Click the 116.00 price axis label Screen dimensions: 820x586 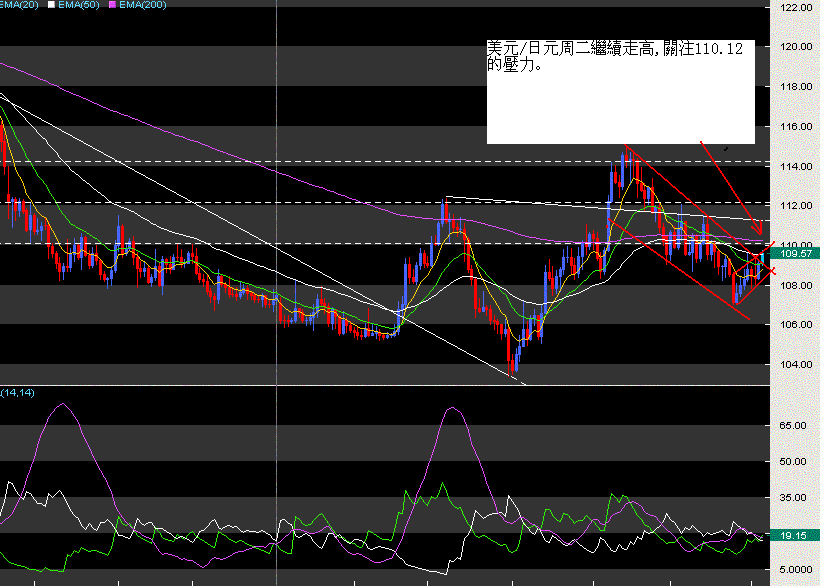pyautogui.click(x=796, y=127)
